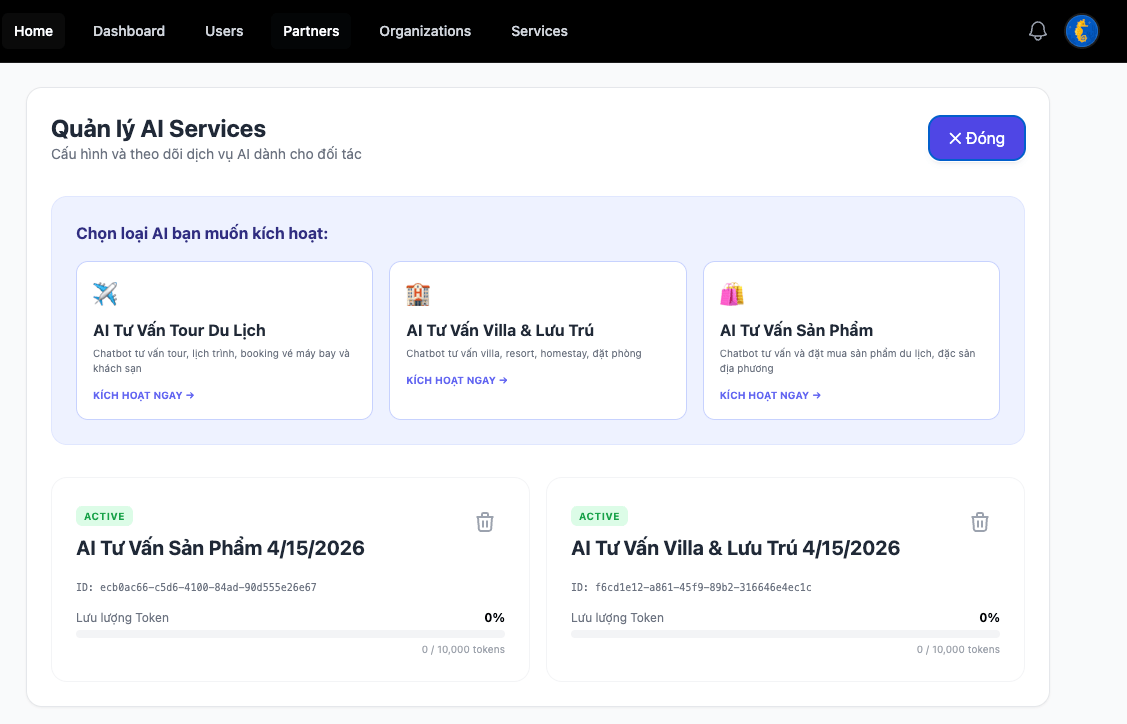Delete AI Tư Vấn Sản Phẩm using trash icon
The image size is (1127, 724).
pos(485,521)
